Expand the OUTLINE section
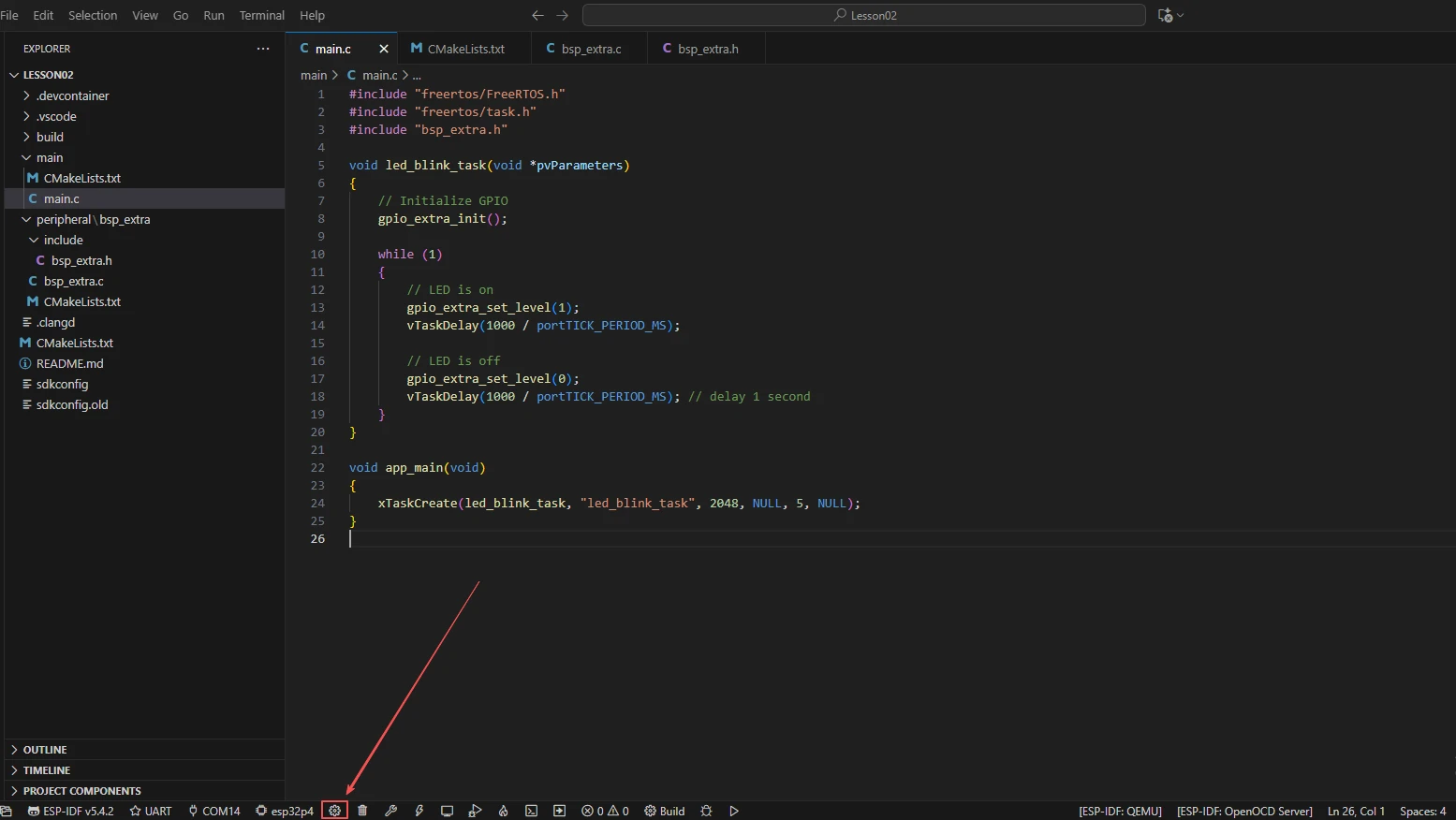1456x820 pixels. (44, 750)
